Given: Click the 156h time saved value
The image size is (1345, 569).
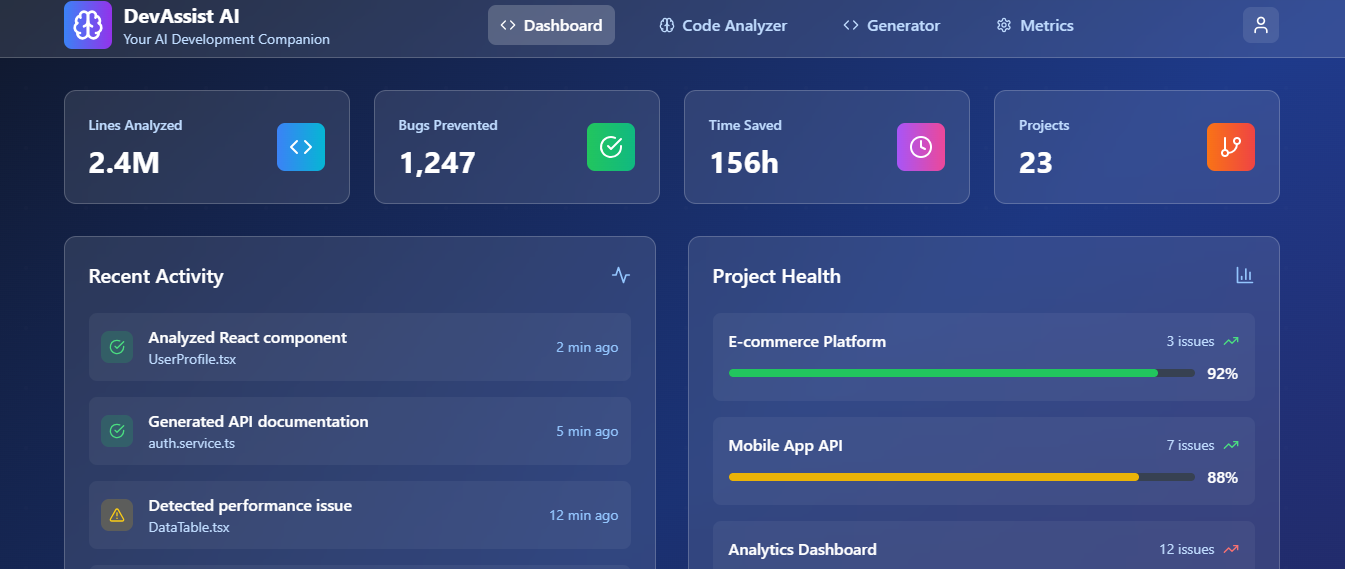Looking at the screenshot, I should click(x=744, y=163).
